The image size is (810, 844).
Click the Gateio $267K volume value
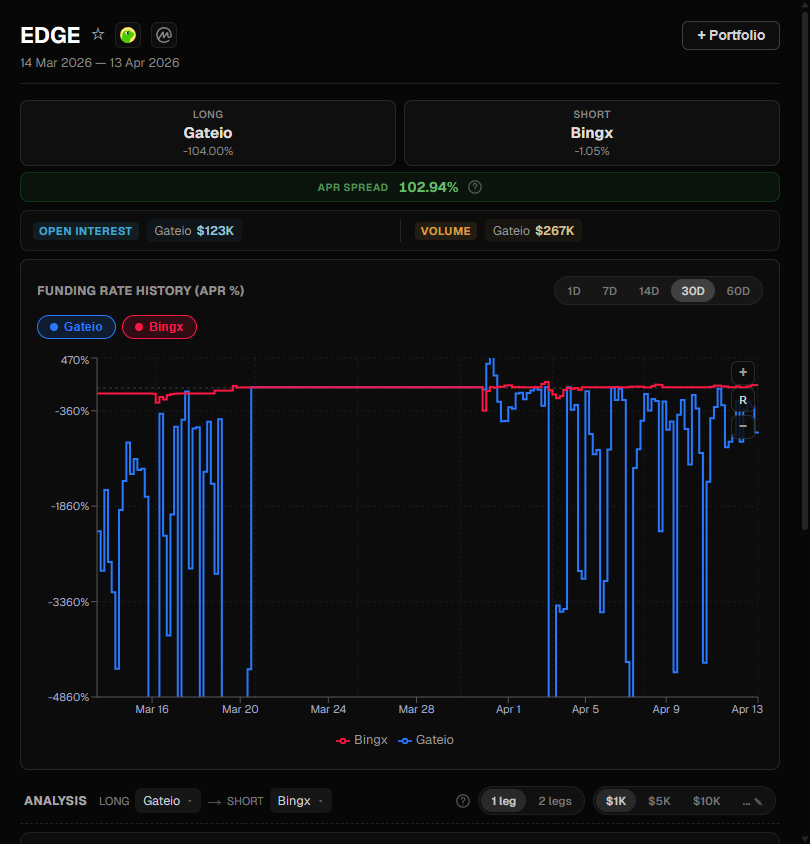pyautogui.click(x=533, y=231)
